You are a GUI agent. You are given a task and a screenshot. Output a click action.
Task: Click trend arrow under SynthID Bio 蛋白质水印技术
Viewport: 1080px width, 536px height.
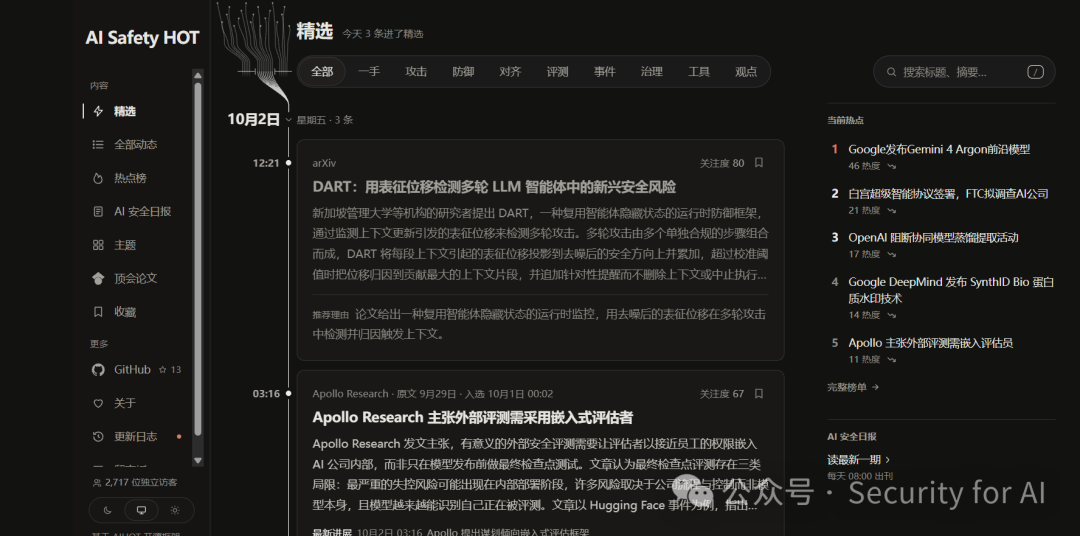(x=891, y=316)
